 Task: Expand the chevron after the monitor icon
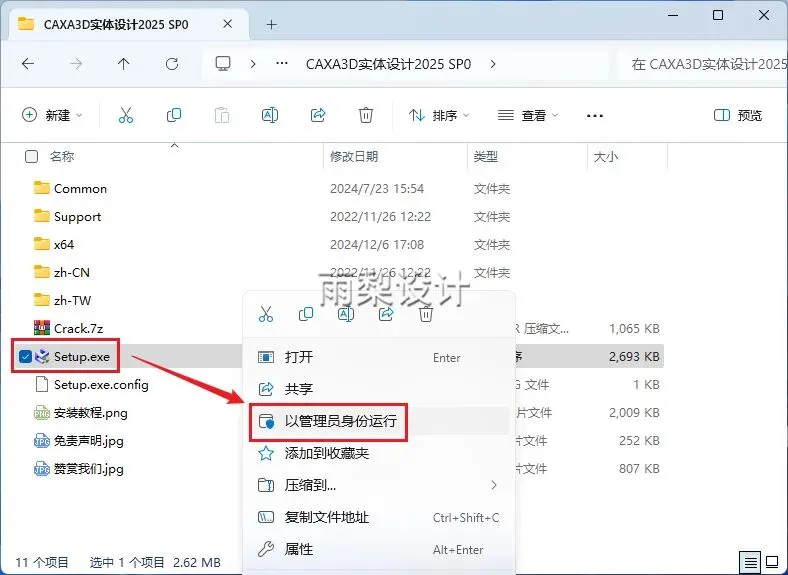(253, 64)
